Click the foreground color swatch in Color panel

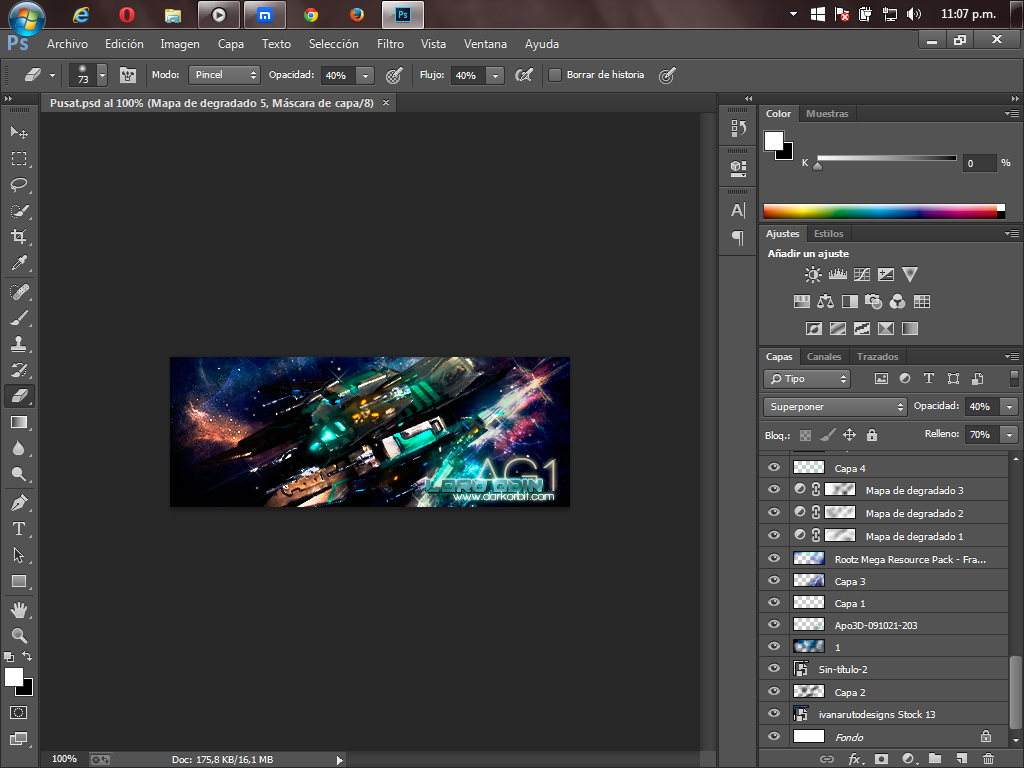[773, 140]
